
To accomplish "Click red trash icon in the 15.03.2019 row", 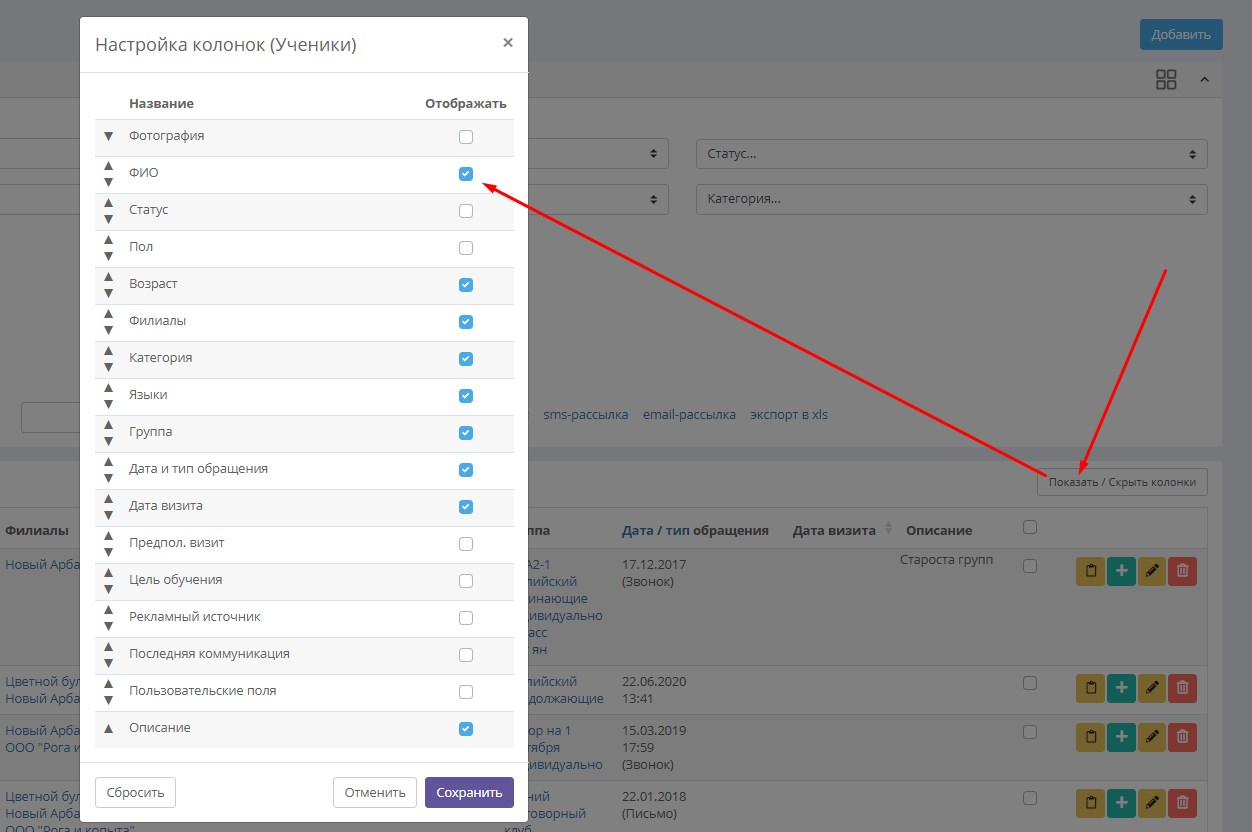I will coord(1182,737).
